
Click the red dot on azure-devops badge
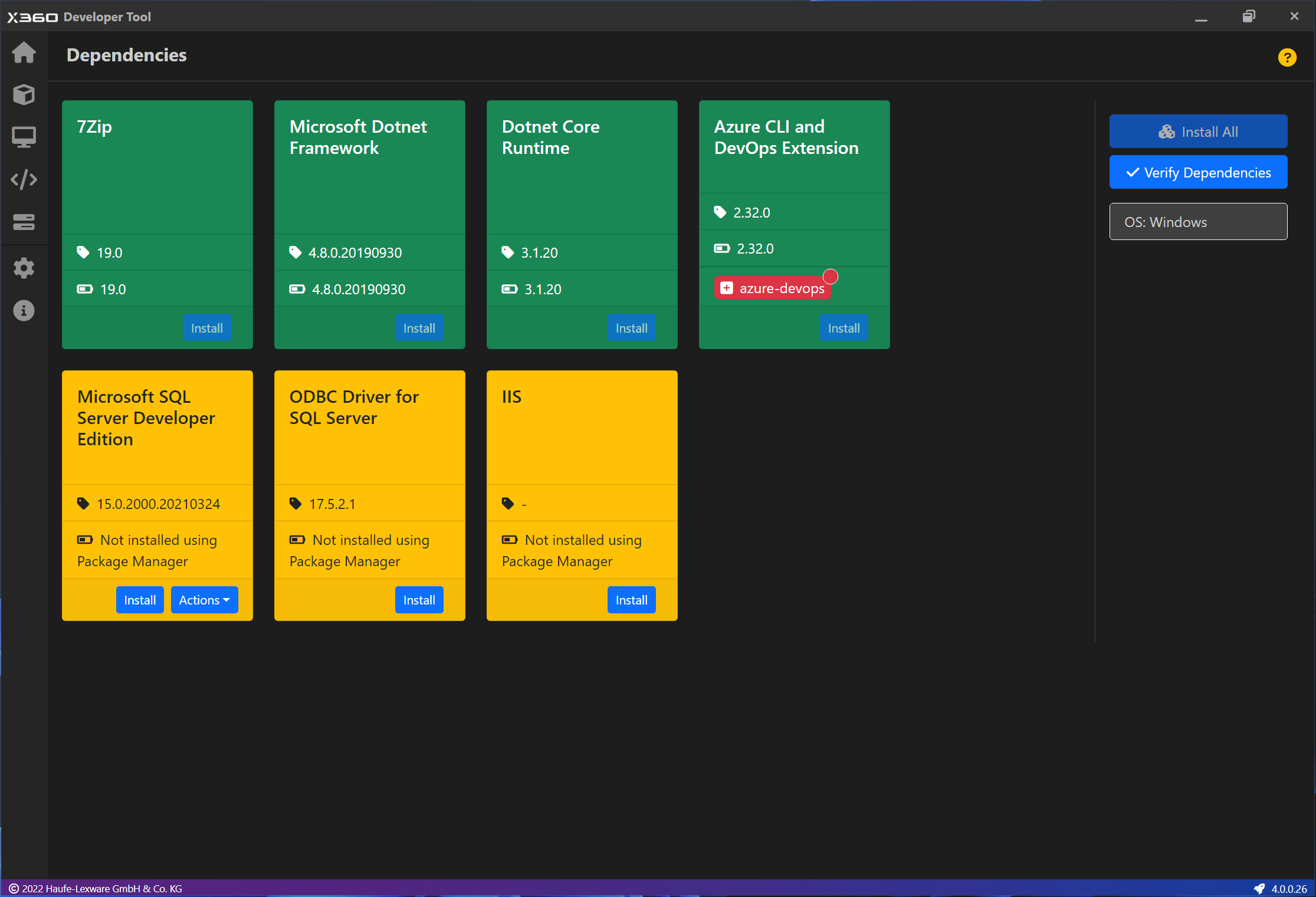click(x=831, y=277)
